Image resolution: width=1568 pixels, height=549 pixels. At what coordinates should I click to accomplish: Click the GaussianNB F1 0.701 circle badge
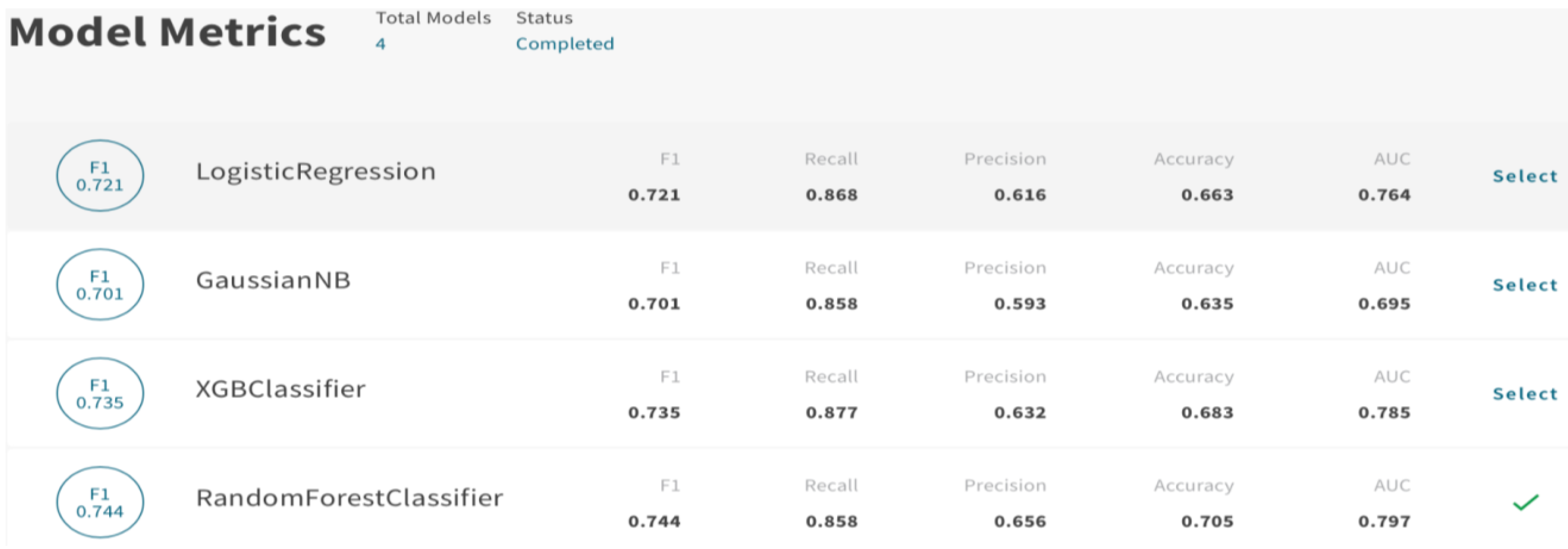click(x=100, y=284)
